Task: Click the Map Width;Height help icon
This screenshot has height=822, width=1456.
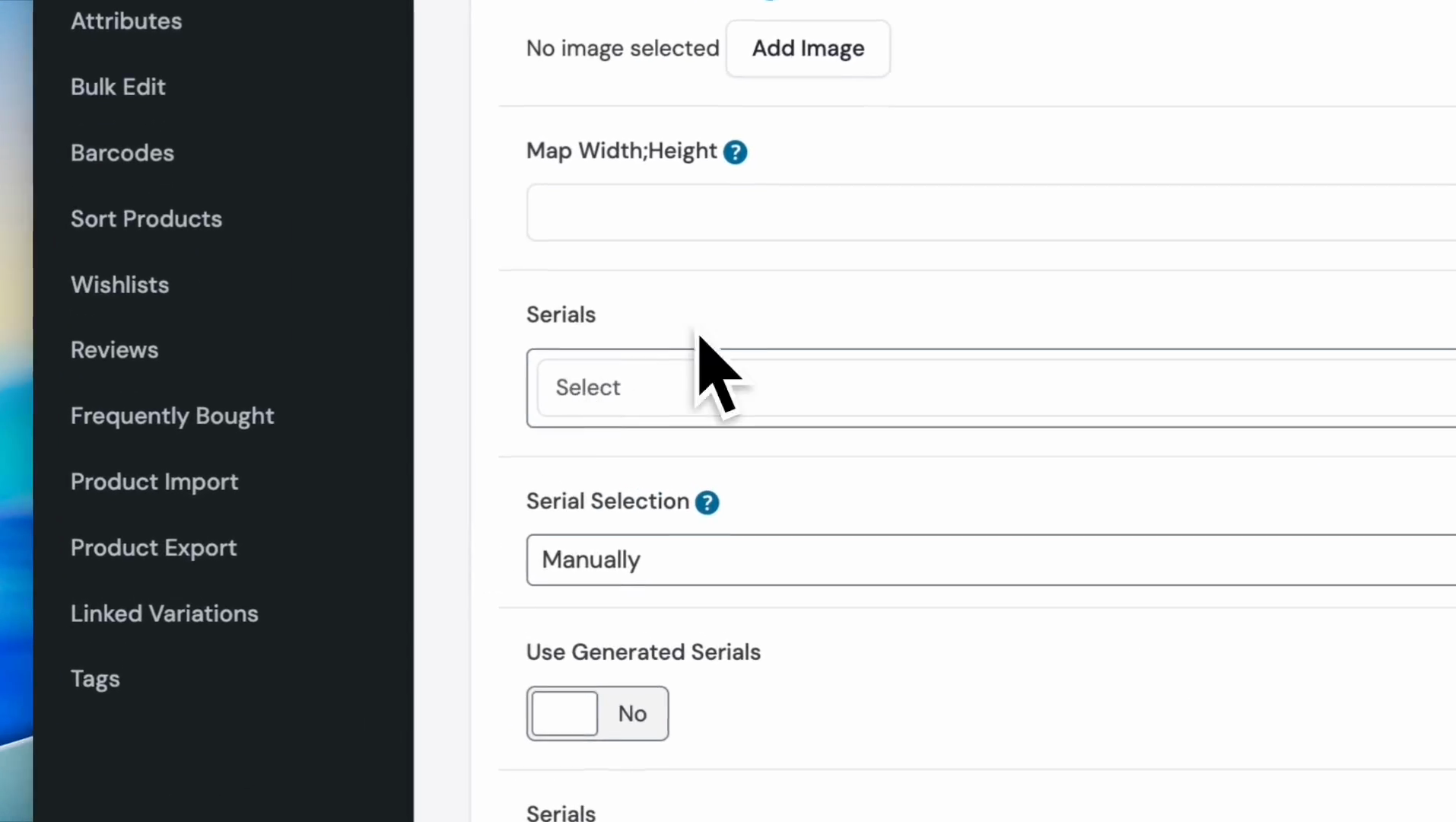Action: pos(735,152)
